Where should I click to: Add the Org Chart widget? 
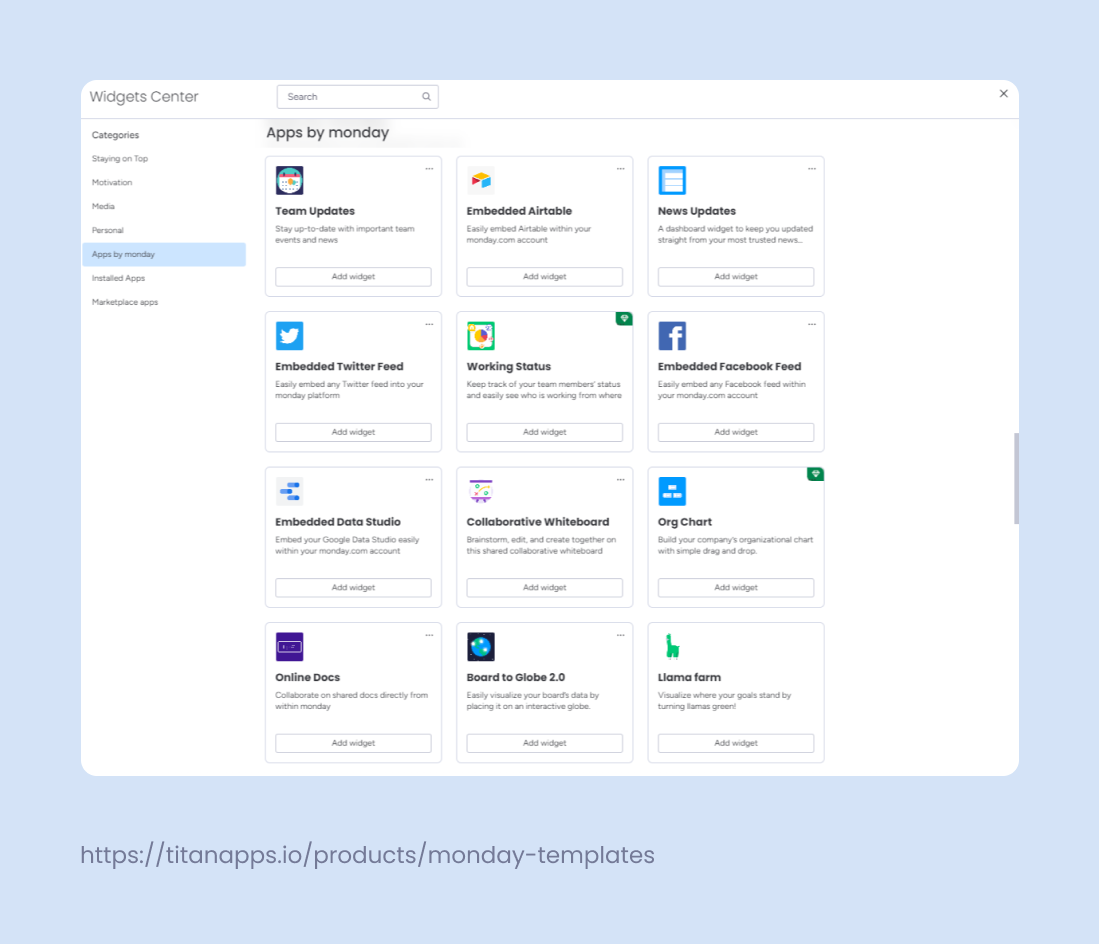[x=735, y=587]
